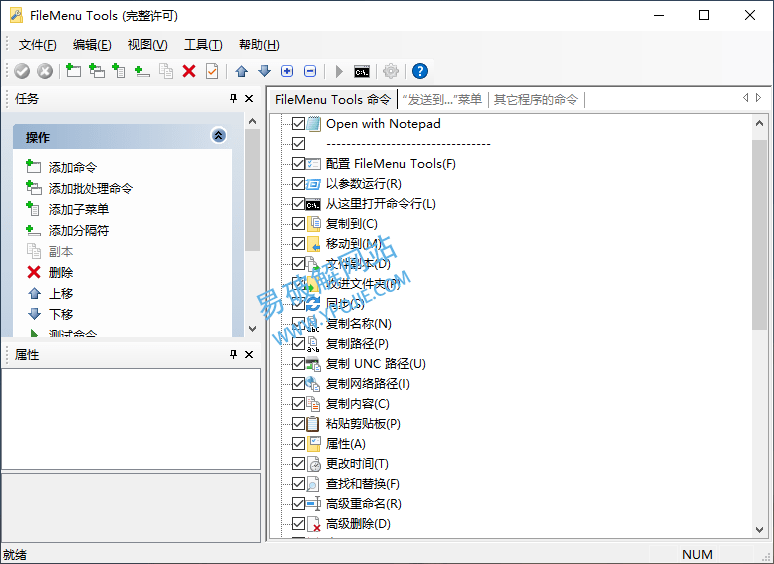The width and height of the screenshot is (774, 564).
Task: Click the duplicate copy toolbar icon
Action: pyautogui.click(x=166, y=71)
